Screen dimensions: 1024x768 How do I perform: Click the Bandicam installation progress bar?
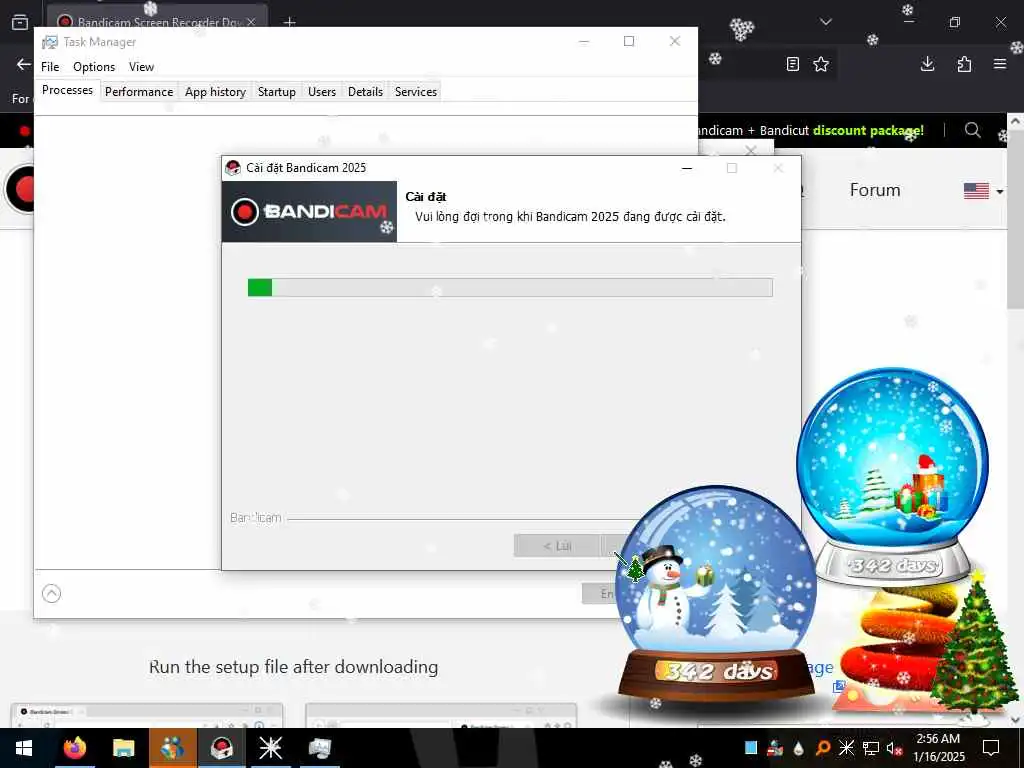(x=510, y=287)
